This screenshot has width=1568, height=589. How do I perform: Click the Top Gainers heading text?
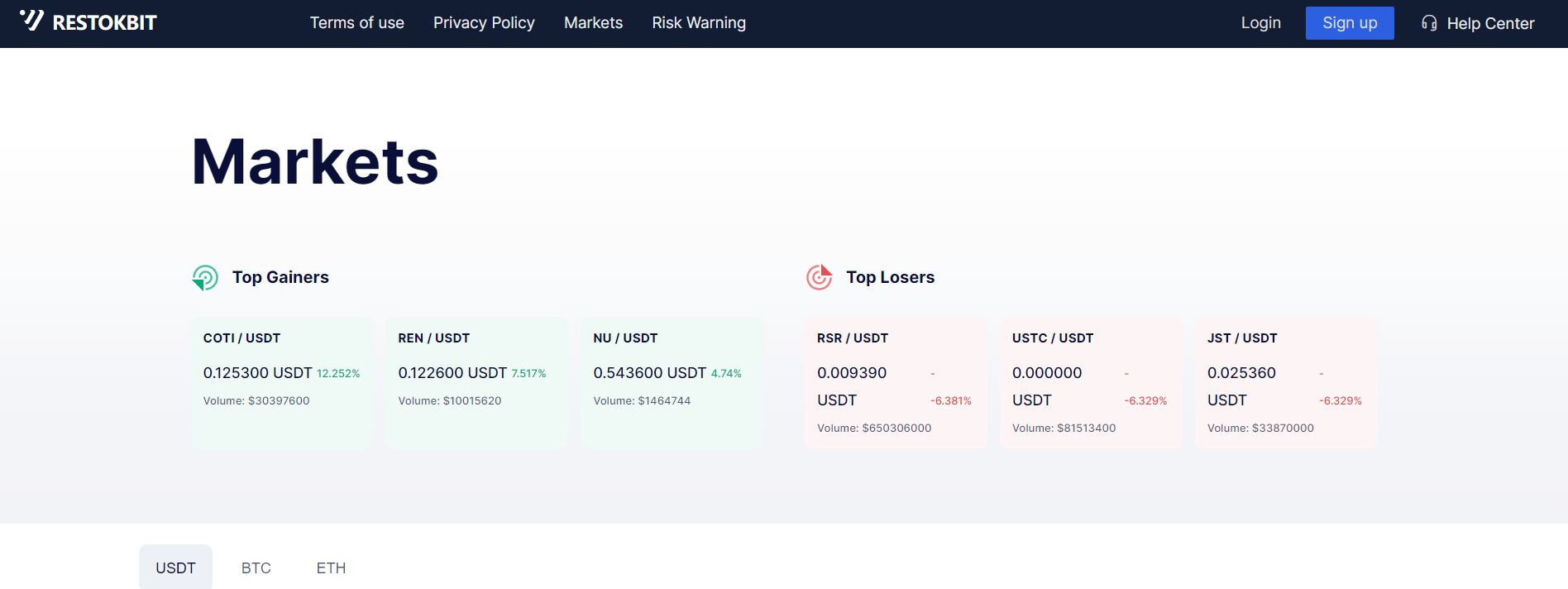280,278
